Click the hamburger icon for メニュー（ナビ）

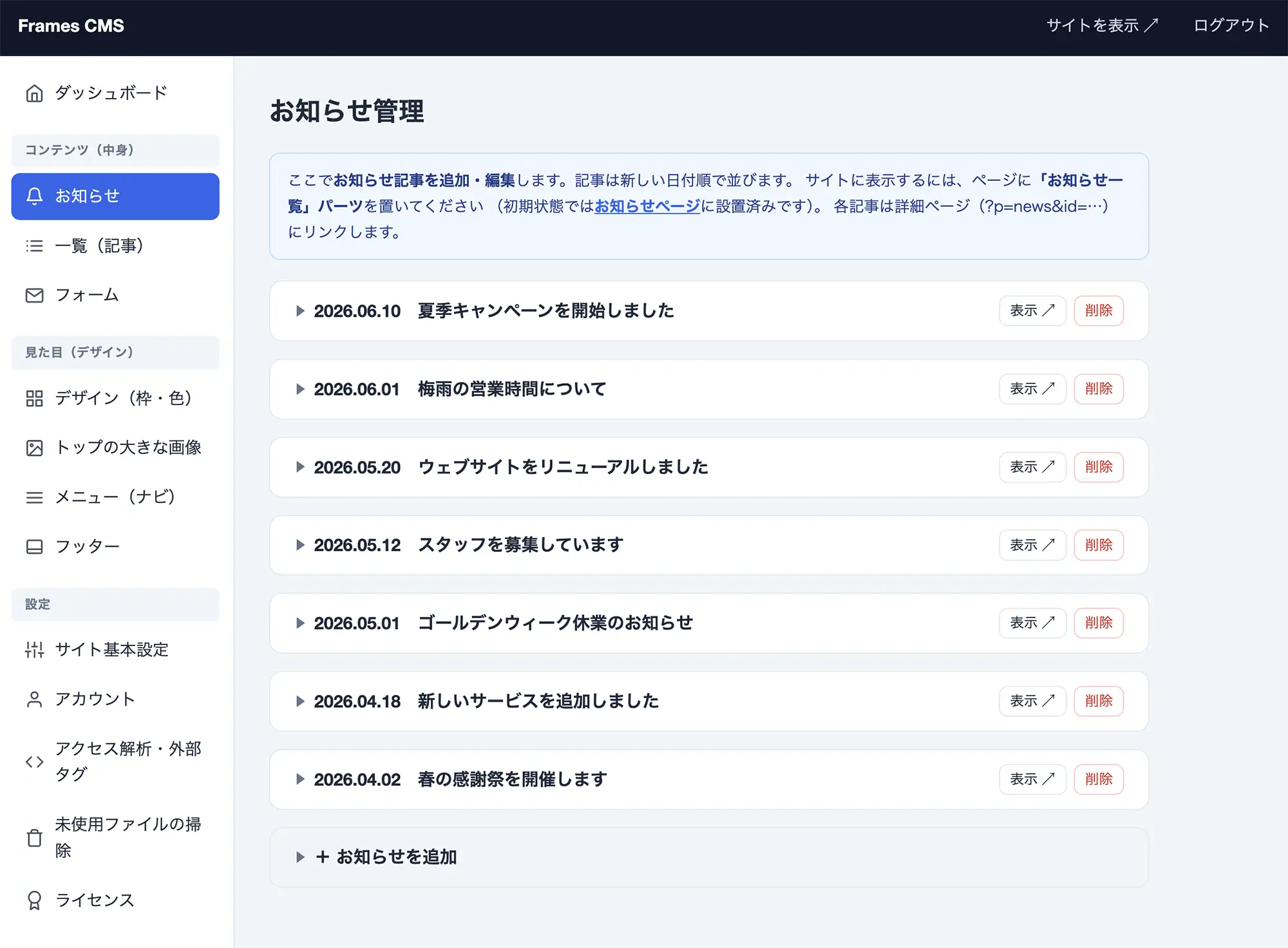click(34, 498)
